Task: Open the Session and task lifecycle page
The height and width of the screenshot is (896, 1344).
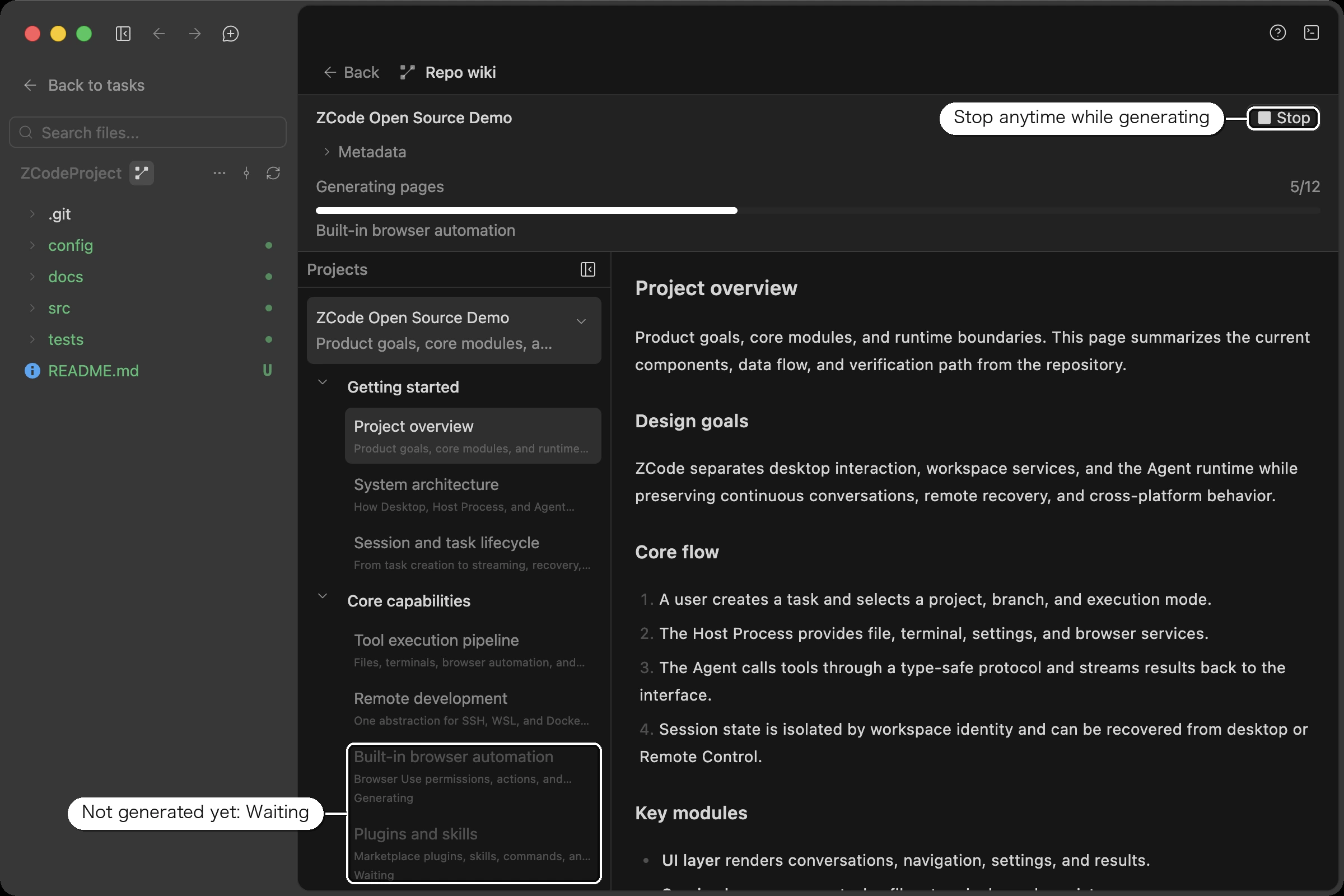Action: (x=473, y=552)
